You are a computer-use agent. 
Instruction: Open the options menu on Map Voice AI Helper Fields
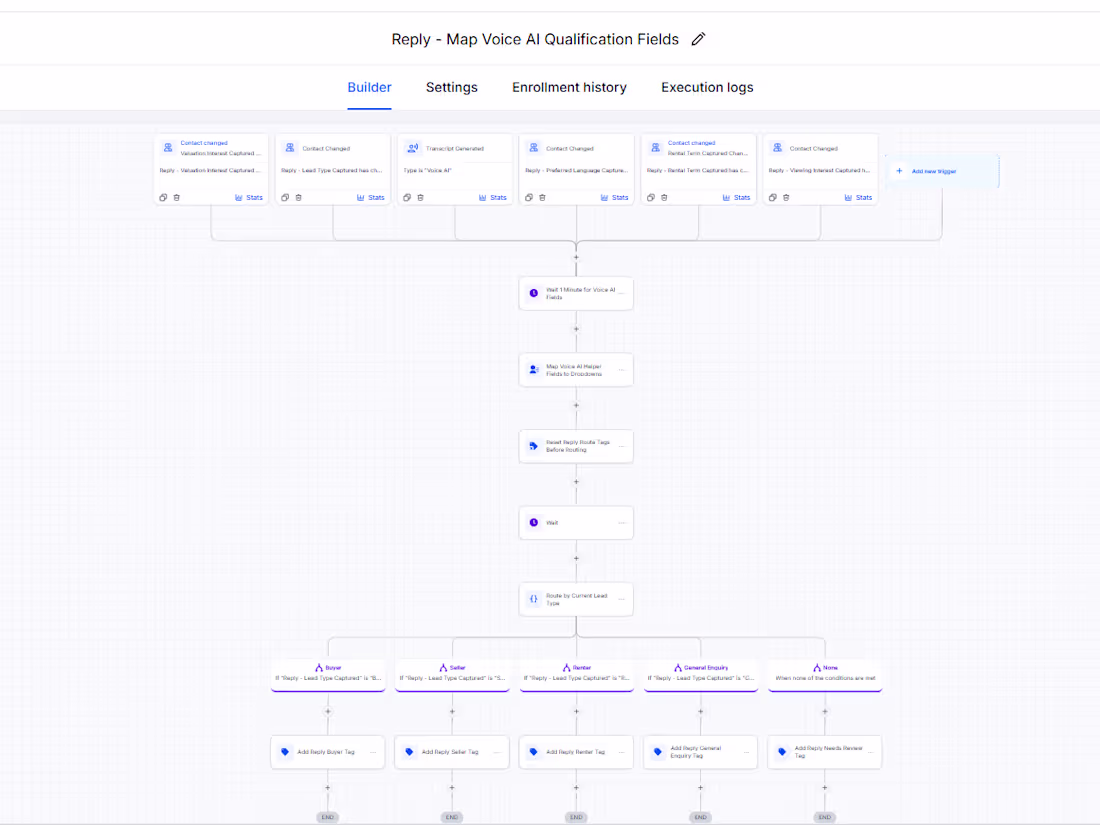click(x=622, y=370)
